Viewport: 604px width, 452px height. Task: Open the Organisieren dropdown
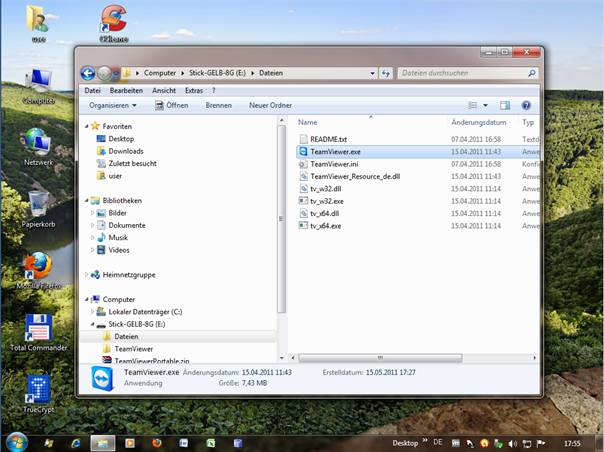click(x=112, y=105)
